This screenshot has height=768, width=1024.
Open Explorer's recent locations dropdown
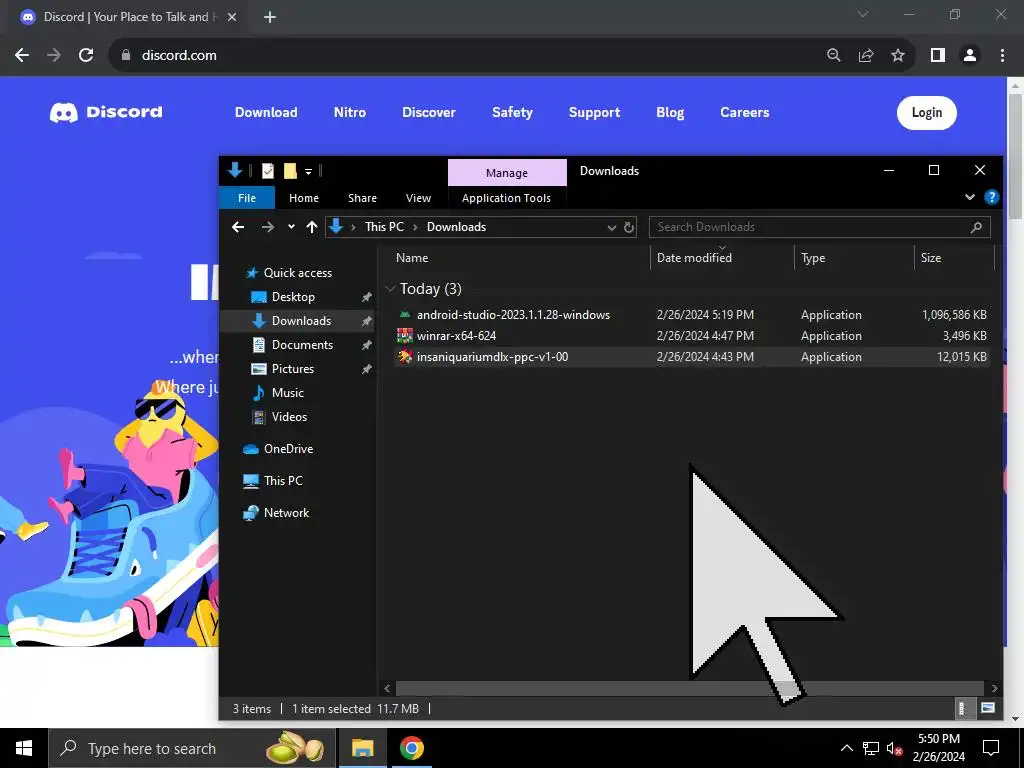tap(291, 227)
